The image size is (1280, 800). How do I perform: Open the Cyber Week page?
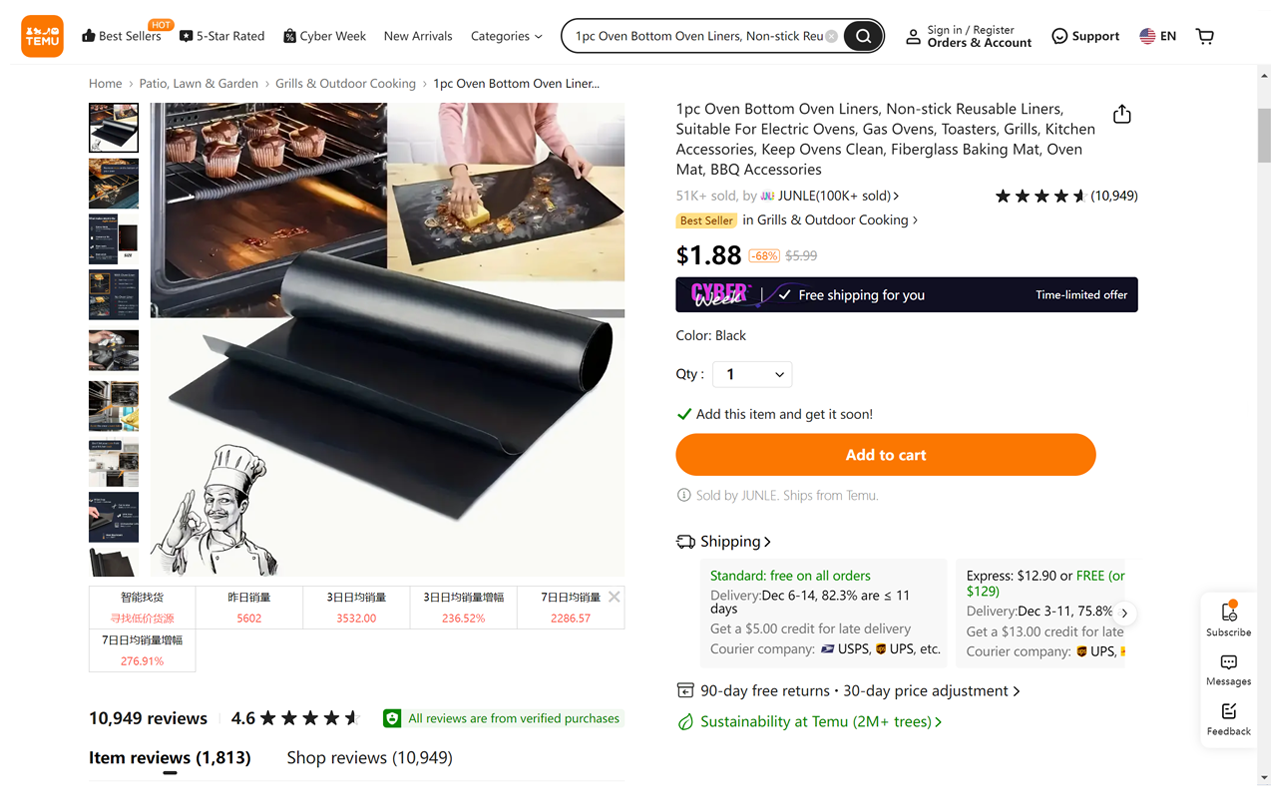[324, 36]
